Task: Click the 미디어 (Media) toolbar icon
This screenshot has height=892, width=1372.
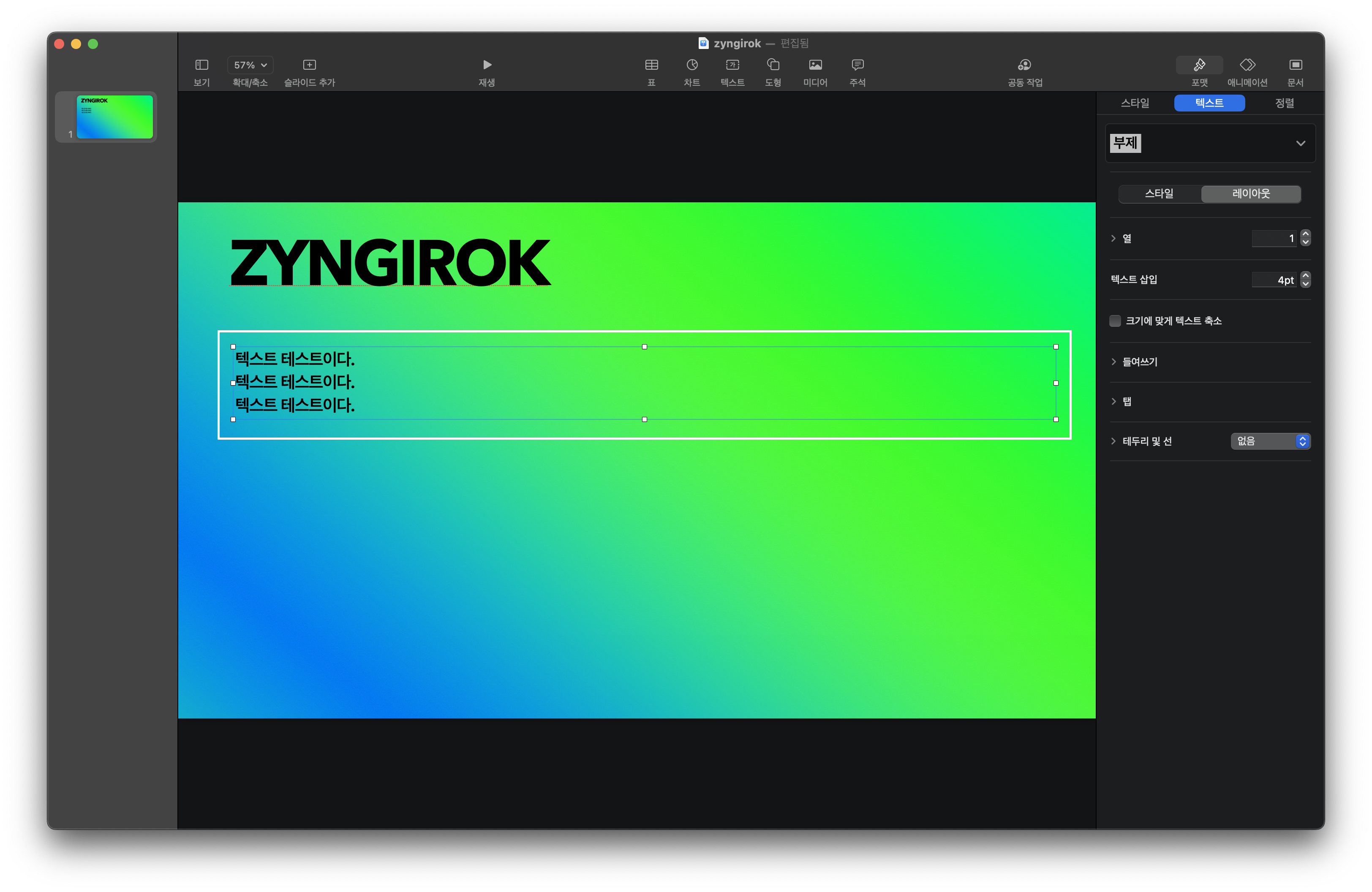Action: tap(814, 65)
